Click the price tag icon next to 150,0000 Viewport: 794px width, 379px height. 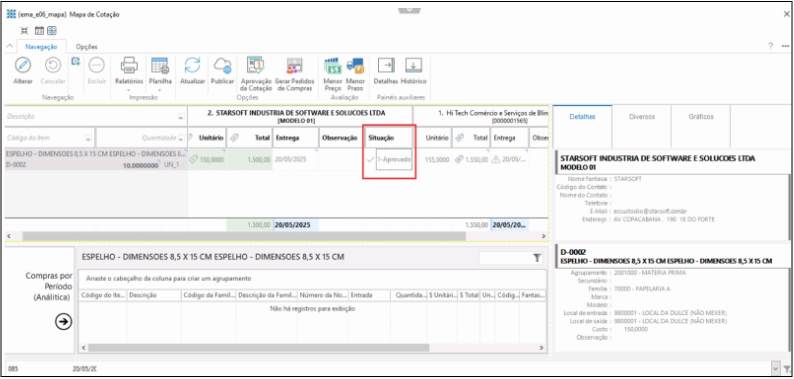pos(193,159)
